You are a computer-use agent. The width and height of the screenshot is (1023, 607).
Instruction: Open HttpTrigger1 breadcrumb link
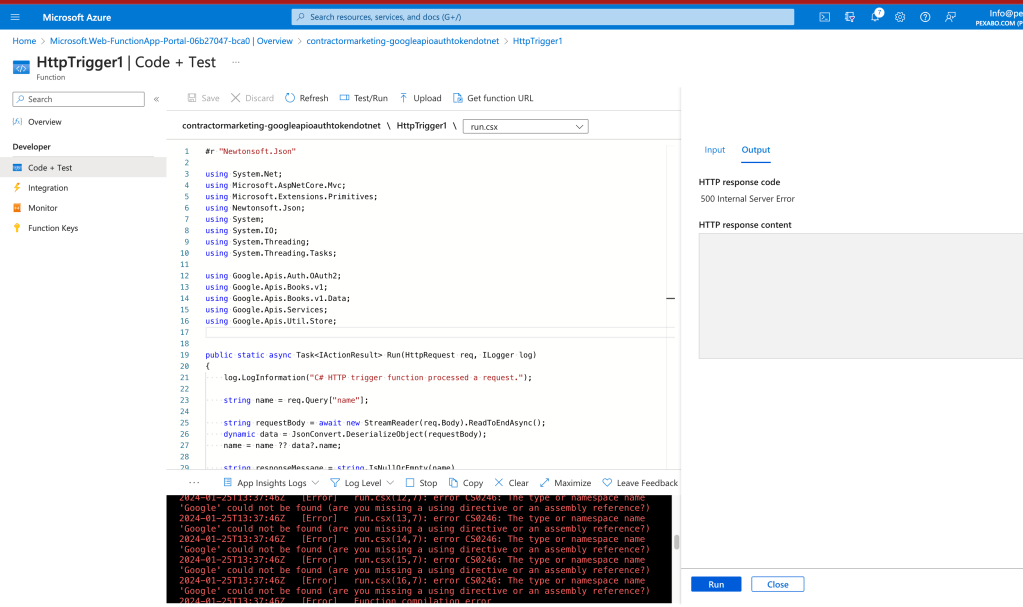(538, 41)
